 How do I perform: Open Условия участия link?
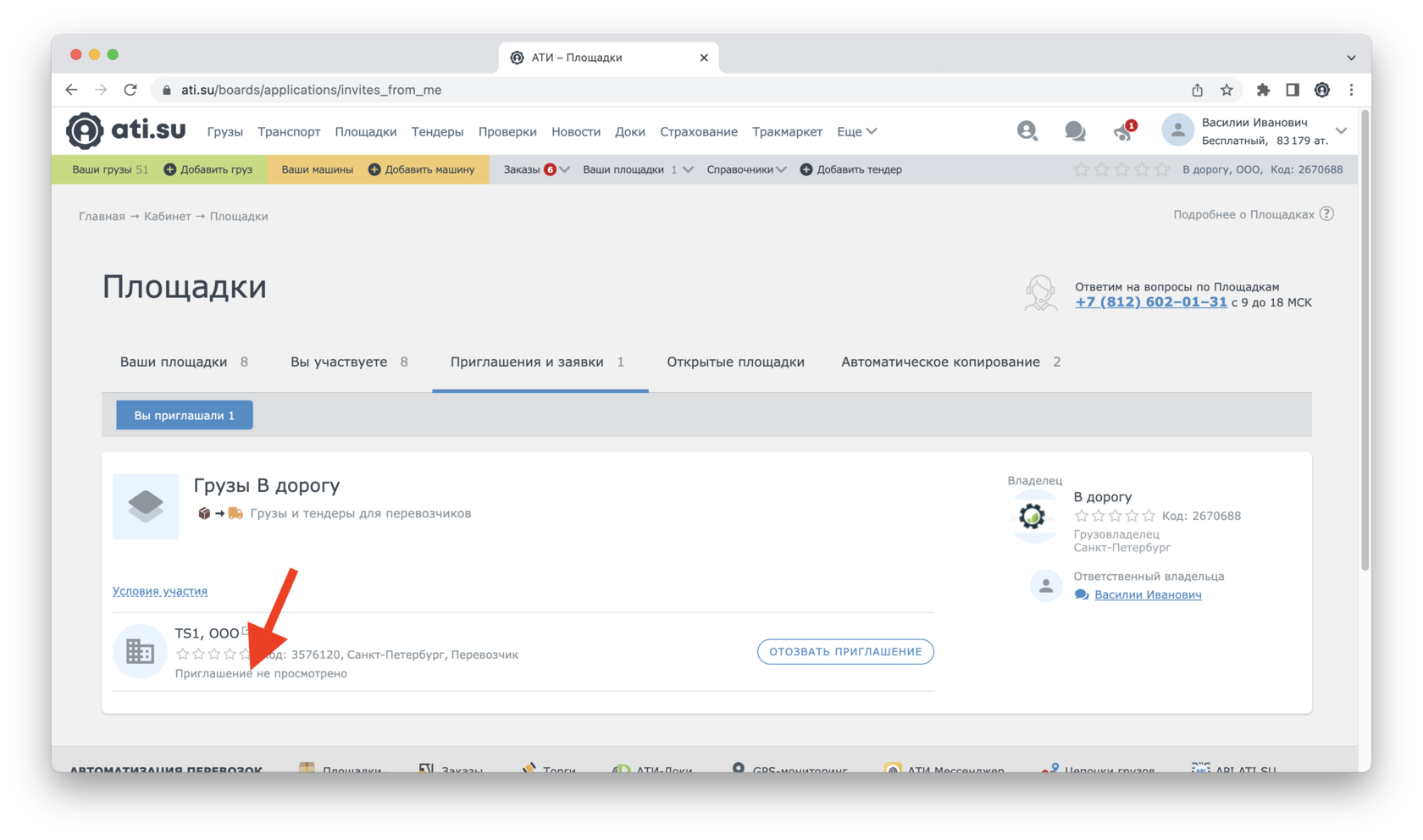coord(160,591)
